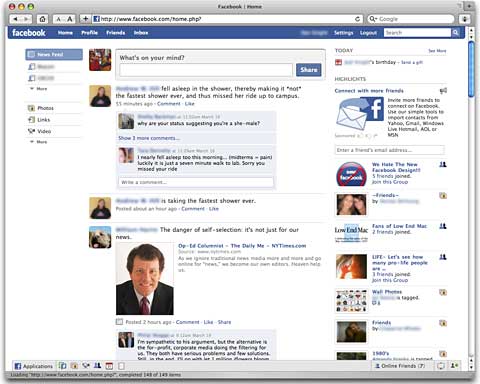480x384 pixels.
Task: Open the chat window icon in bottom bar
Action: click(441, 366)
